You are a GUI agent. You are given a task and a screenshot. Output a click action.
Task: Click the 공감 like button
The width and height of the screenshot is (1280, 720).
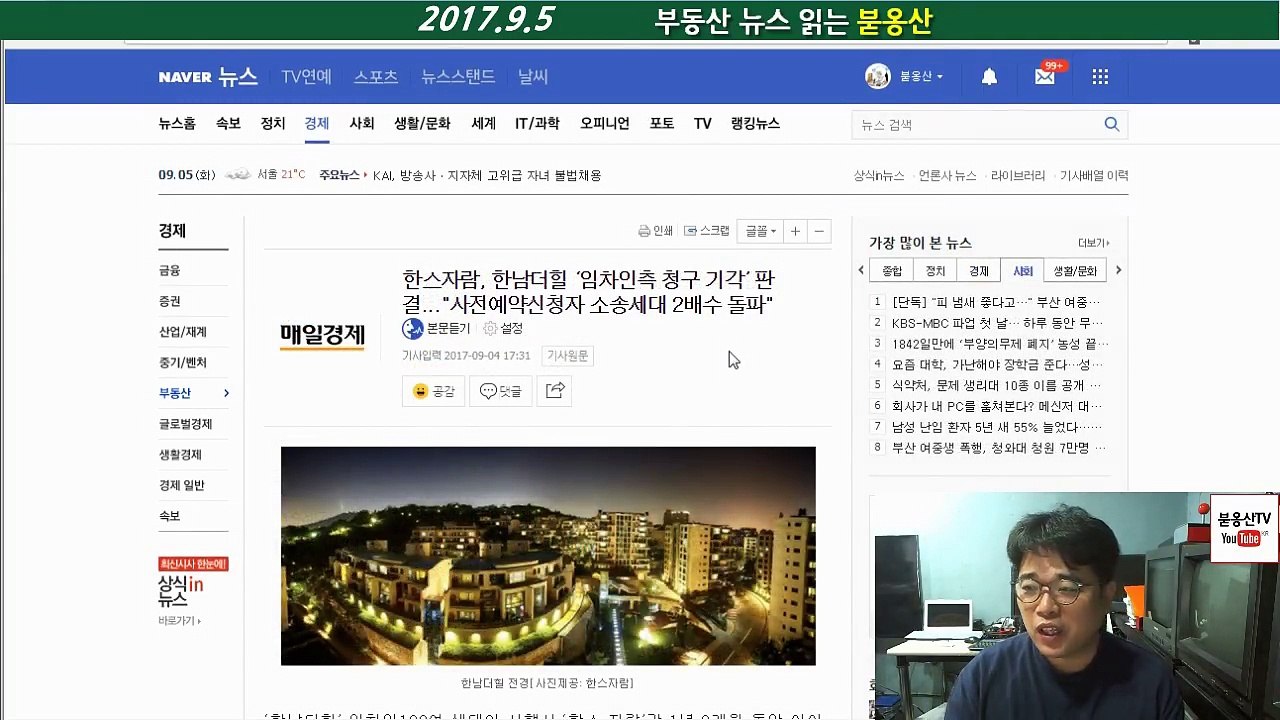click(x=433, y=391)
